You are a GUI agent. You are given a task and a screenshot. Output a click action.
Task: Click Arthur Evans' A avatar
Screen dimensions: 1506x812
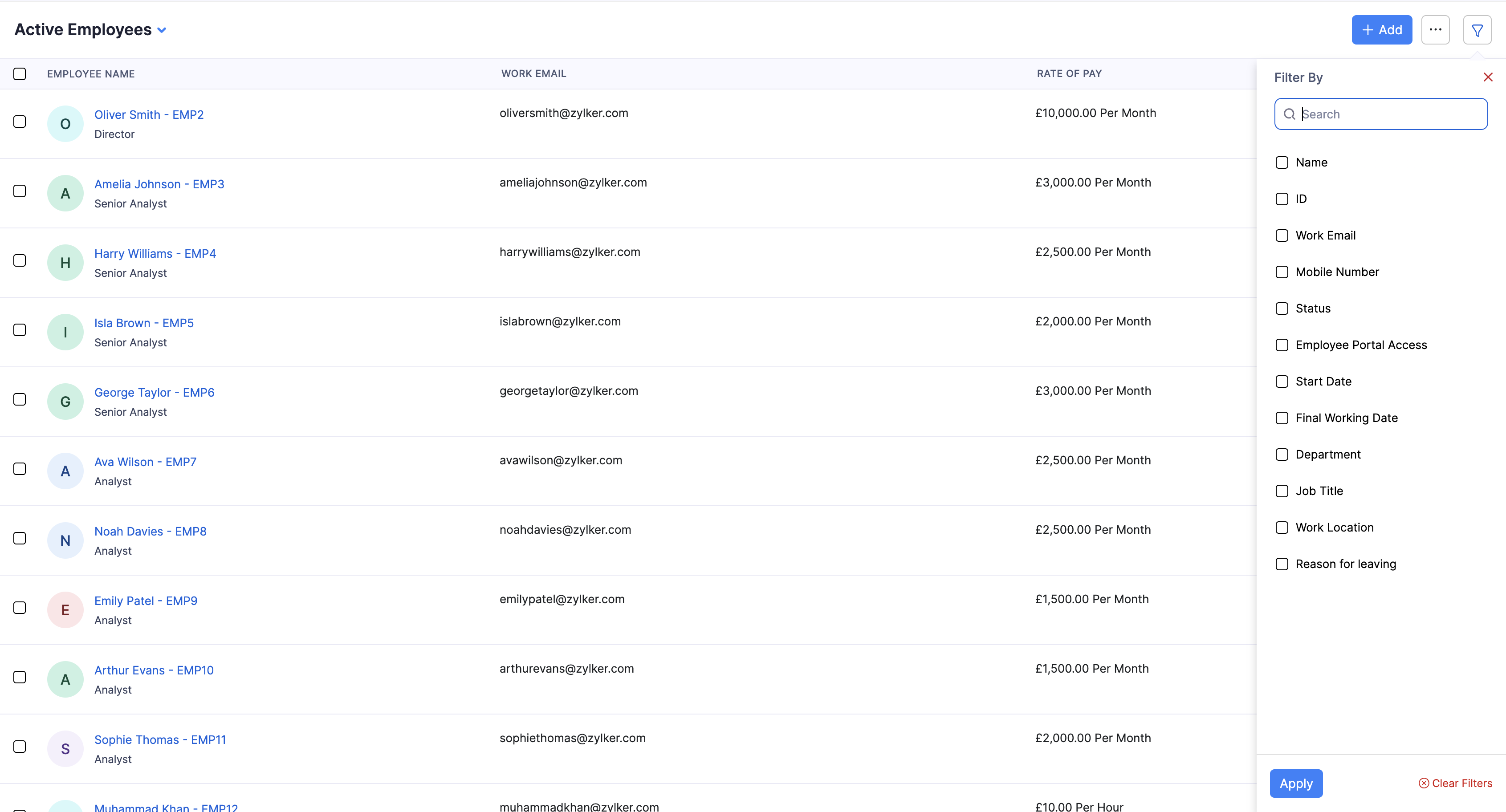click(x=65, y=679)
